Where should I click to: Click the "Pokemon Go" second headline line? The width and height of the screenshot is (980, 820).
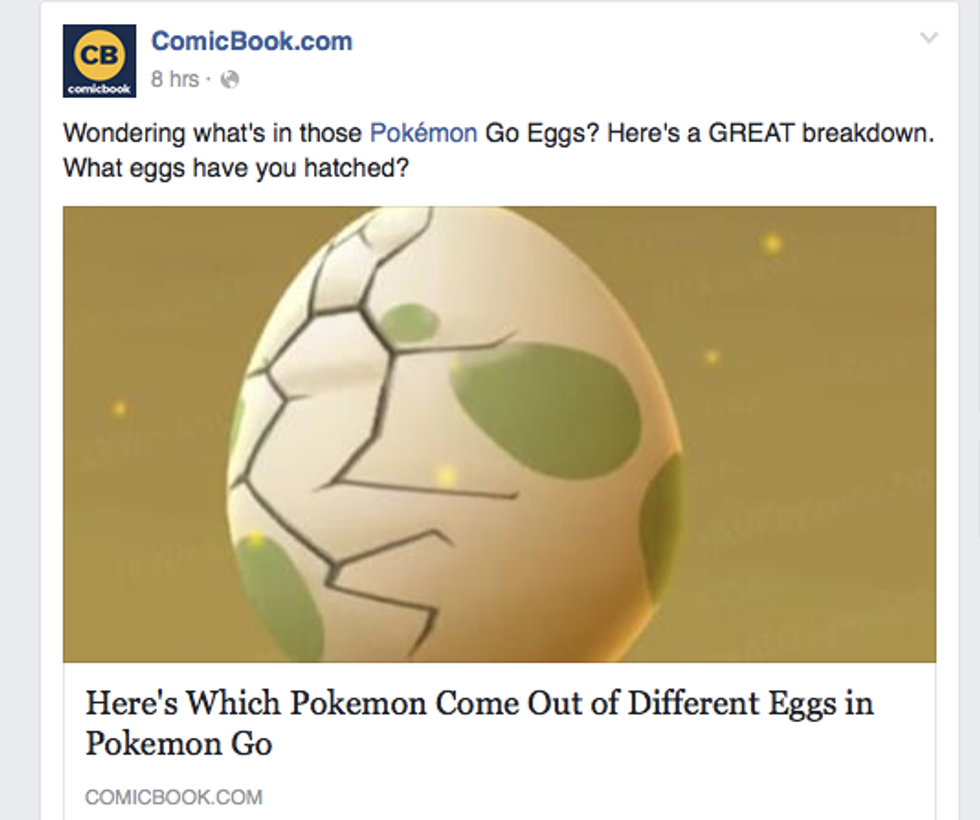tap(178, 744)
